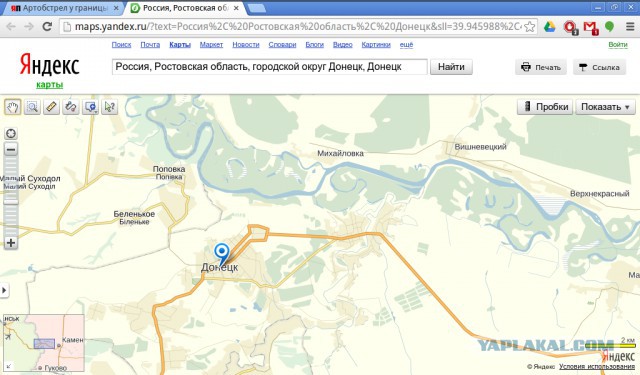Zoom out map with minus button

click(11, 149)
